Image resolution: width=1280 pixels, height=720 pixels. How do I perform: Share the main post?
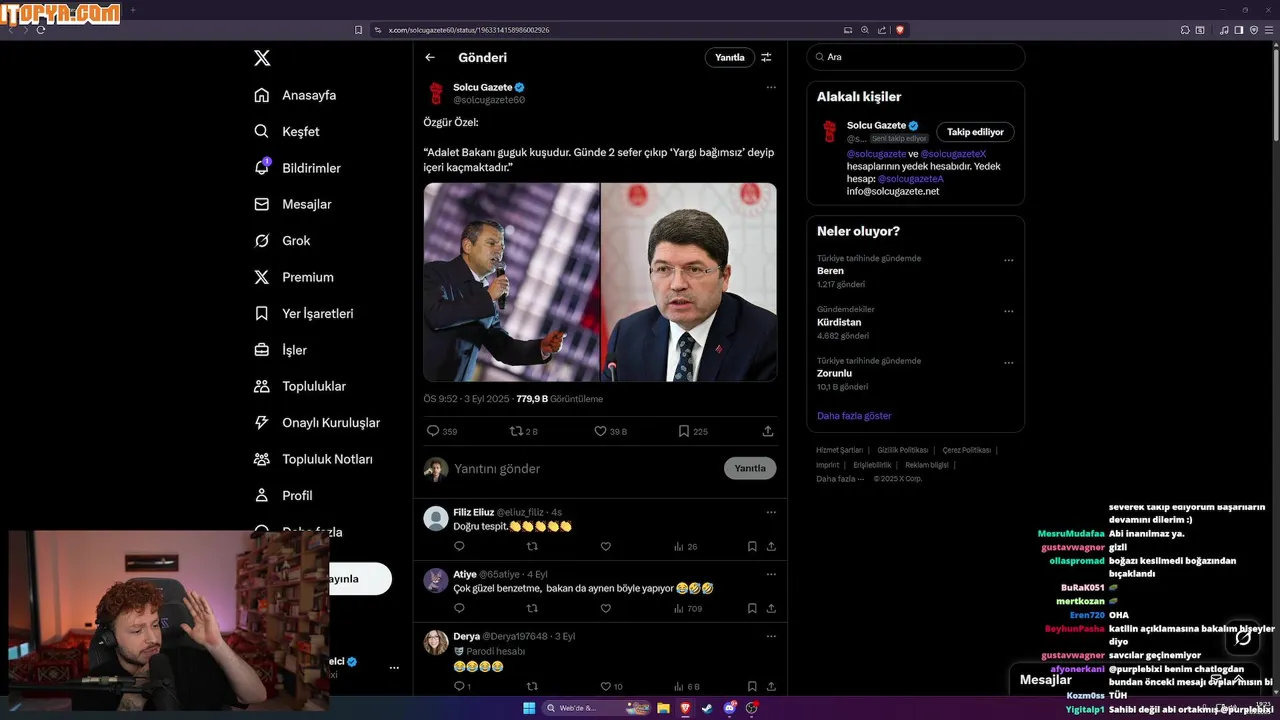768,431
